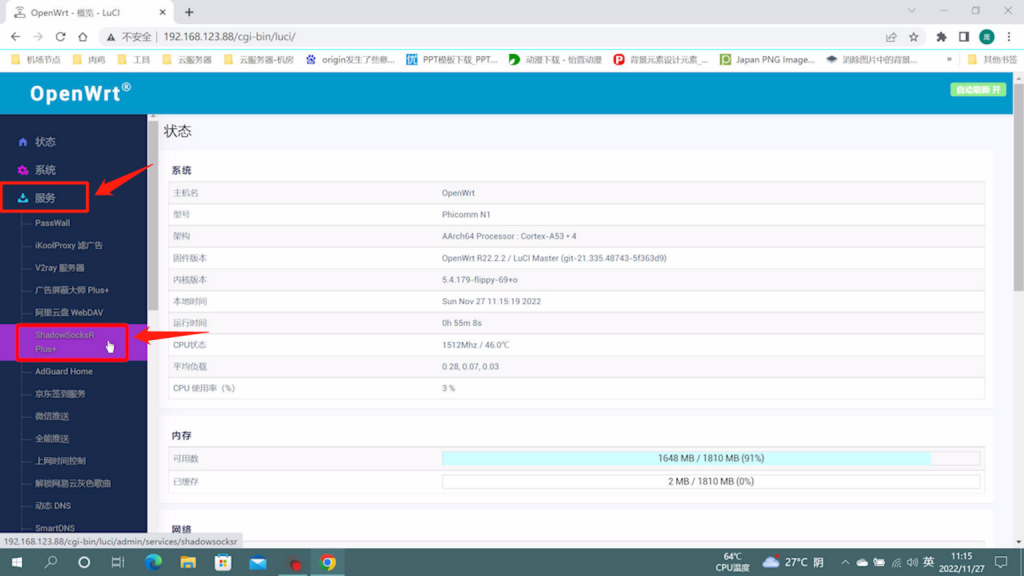Image resolution: width=1024 pixels, height=576 pixels.
Task: Open Task View on the taskbar
Action: [118, 562]
